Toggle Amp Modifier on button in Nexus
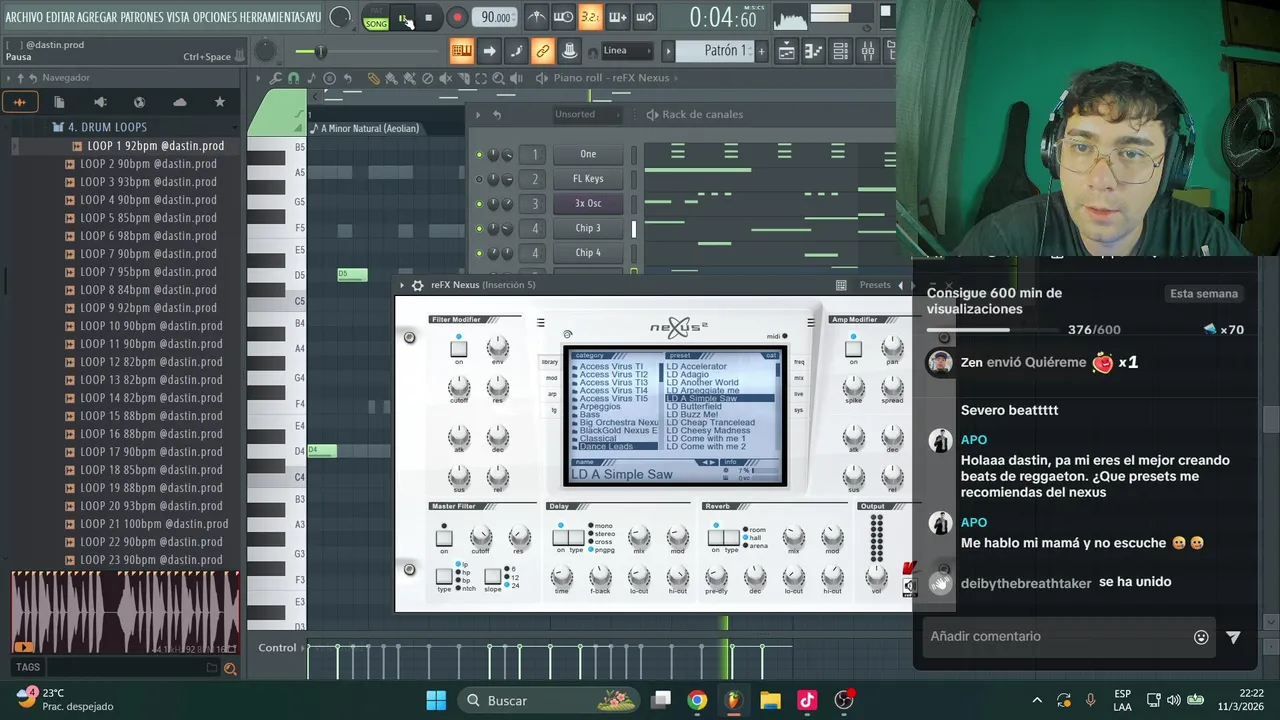1280x720 pixels. (853, 349)
